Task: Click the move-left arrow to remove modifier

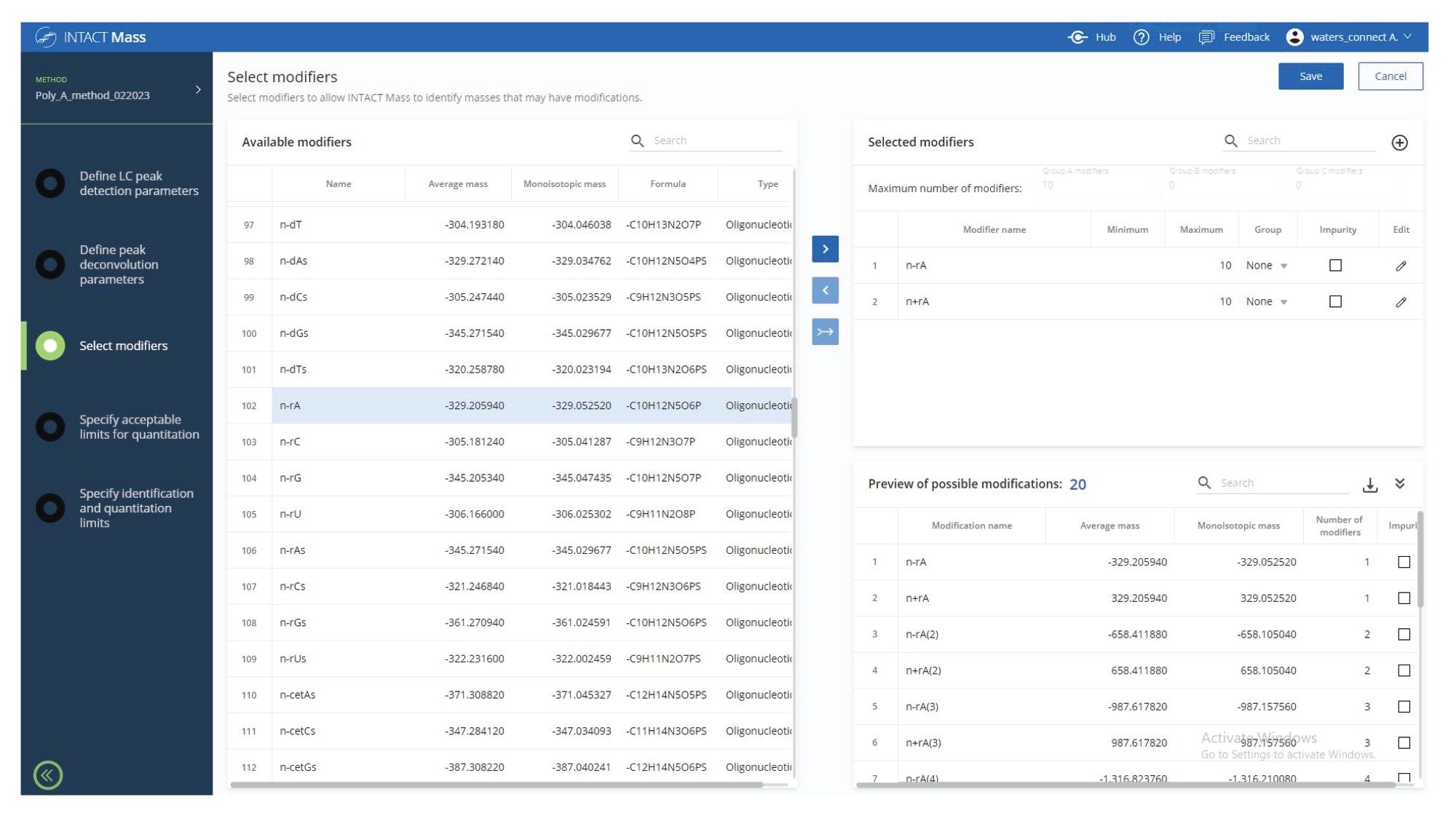Action: point(825,290)
